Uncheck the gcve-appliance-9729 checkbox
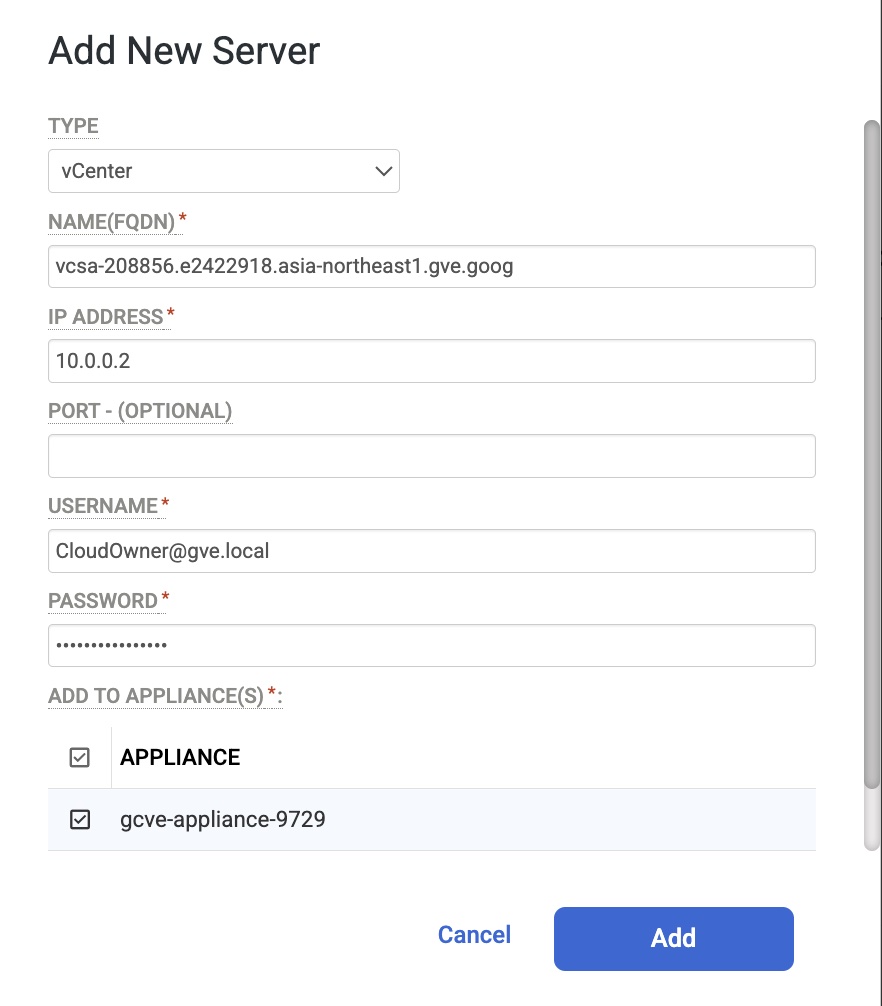Screen dimensions: 882x1006 tap(80, 820)
